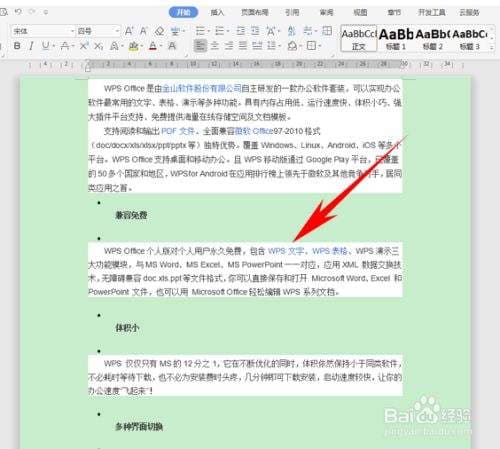Open the borders dropdown arrow
This screenshot has height=449, width=500.
pos(319,46)
